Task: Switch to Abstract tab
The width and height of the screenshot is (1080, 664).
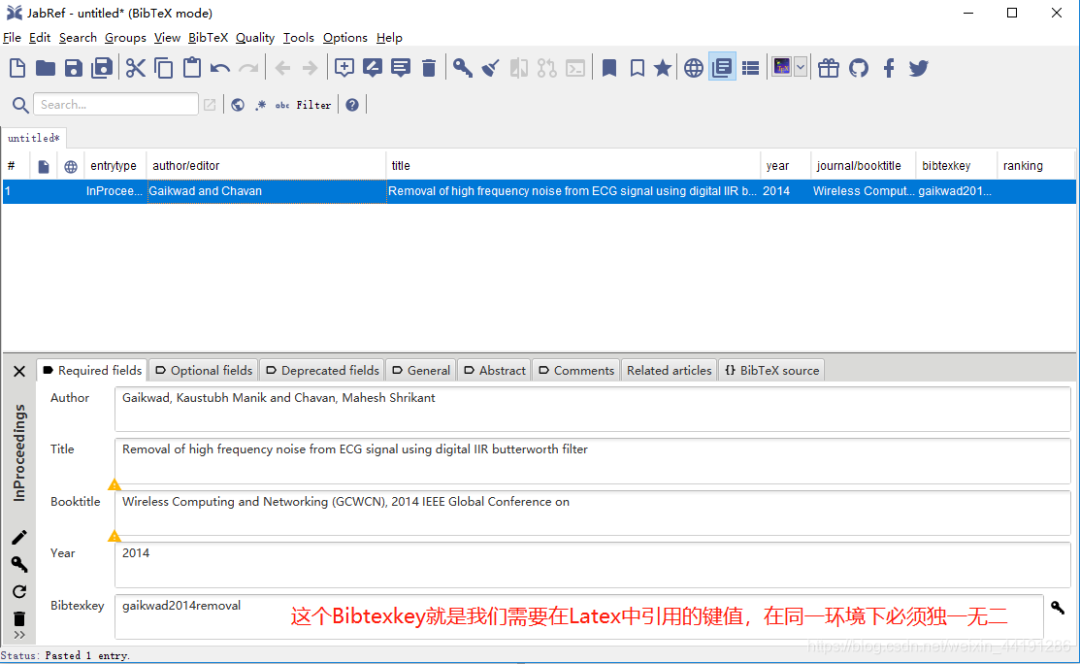Action: pos(495,371)
